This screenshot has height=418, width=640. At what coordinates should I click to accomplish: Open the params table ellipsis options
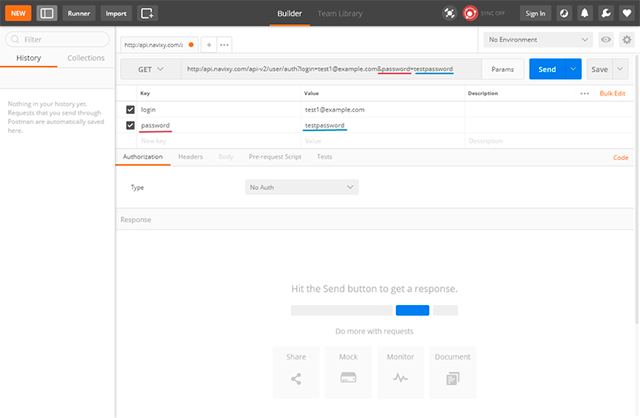584,93
